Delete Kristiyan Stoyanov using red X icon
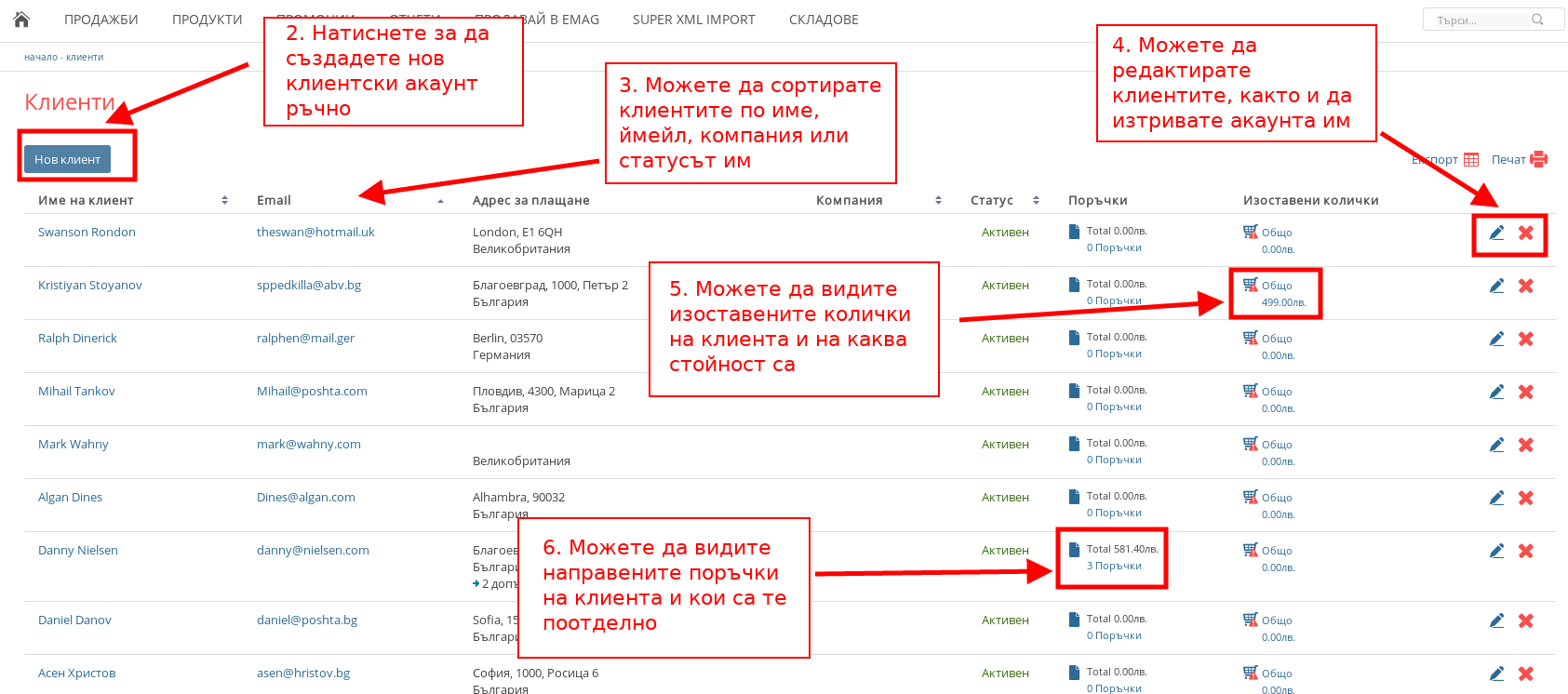 point(1526,286)
